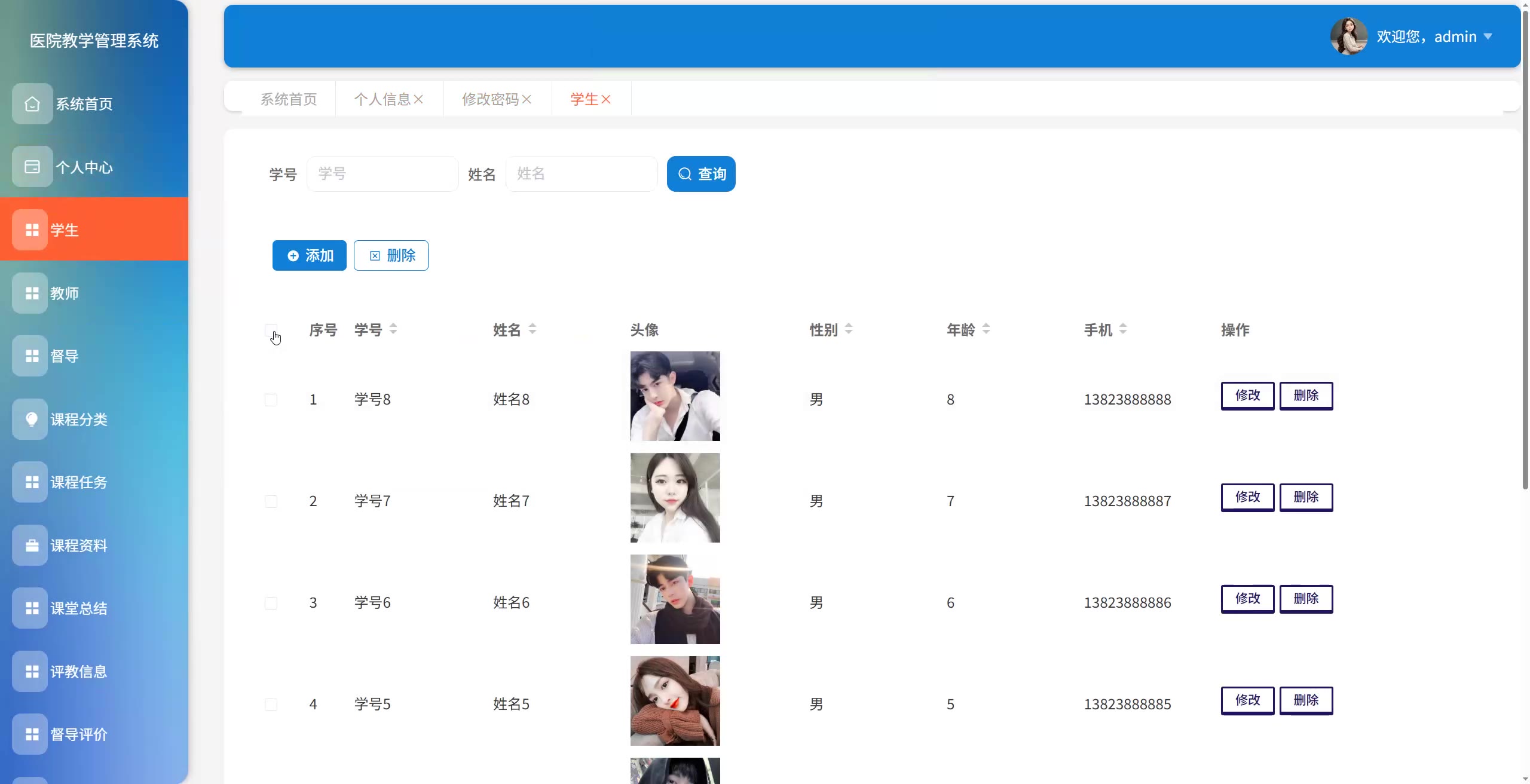Screen dimensions: 1530x784
Task: Click 修改 button for 姓名7 row
Action: pos(1247,497)
